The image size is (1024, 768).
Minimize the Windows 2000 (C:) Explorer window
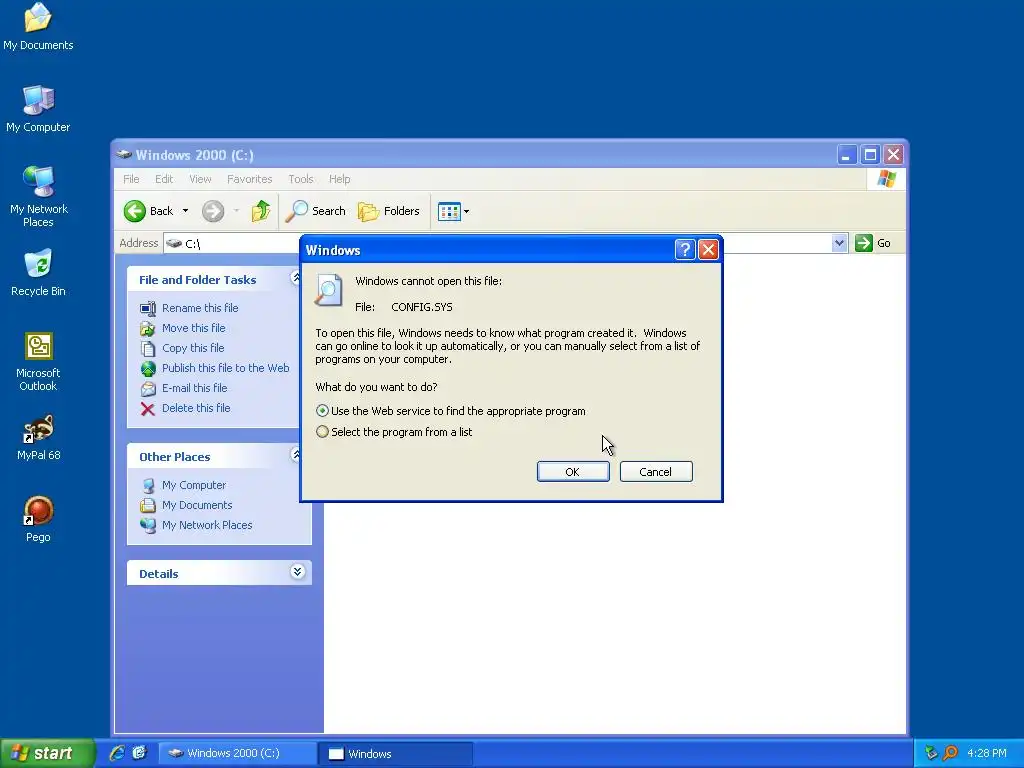click(846, 155)
